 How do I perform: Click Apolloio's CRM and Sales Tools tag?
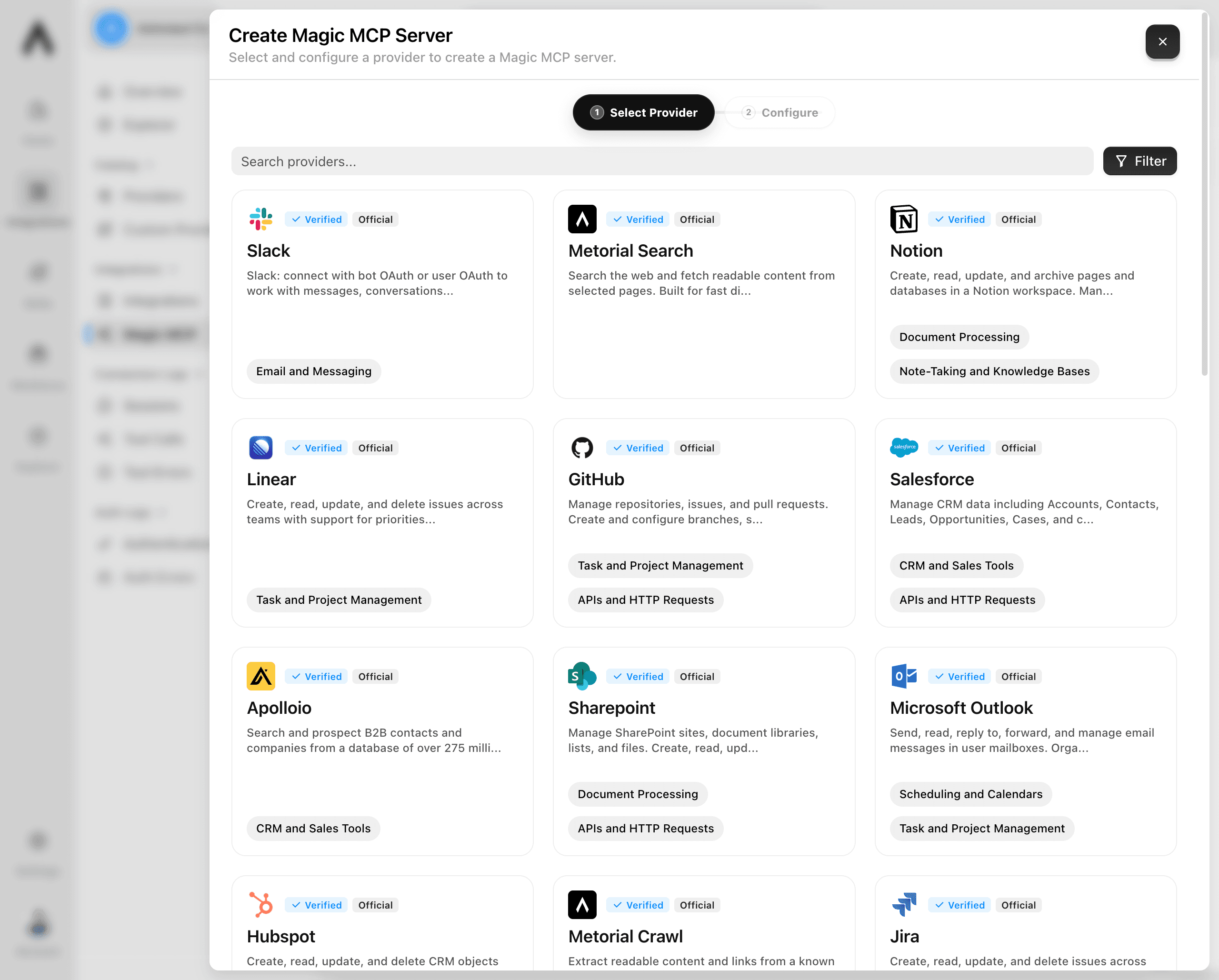313,828
